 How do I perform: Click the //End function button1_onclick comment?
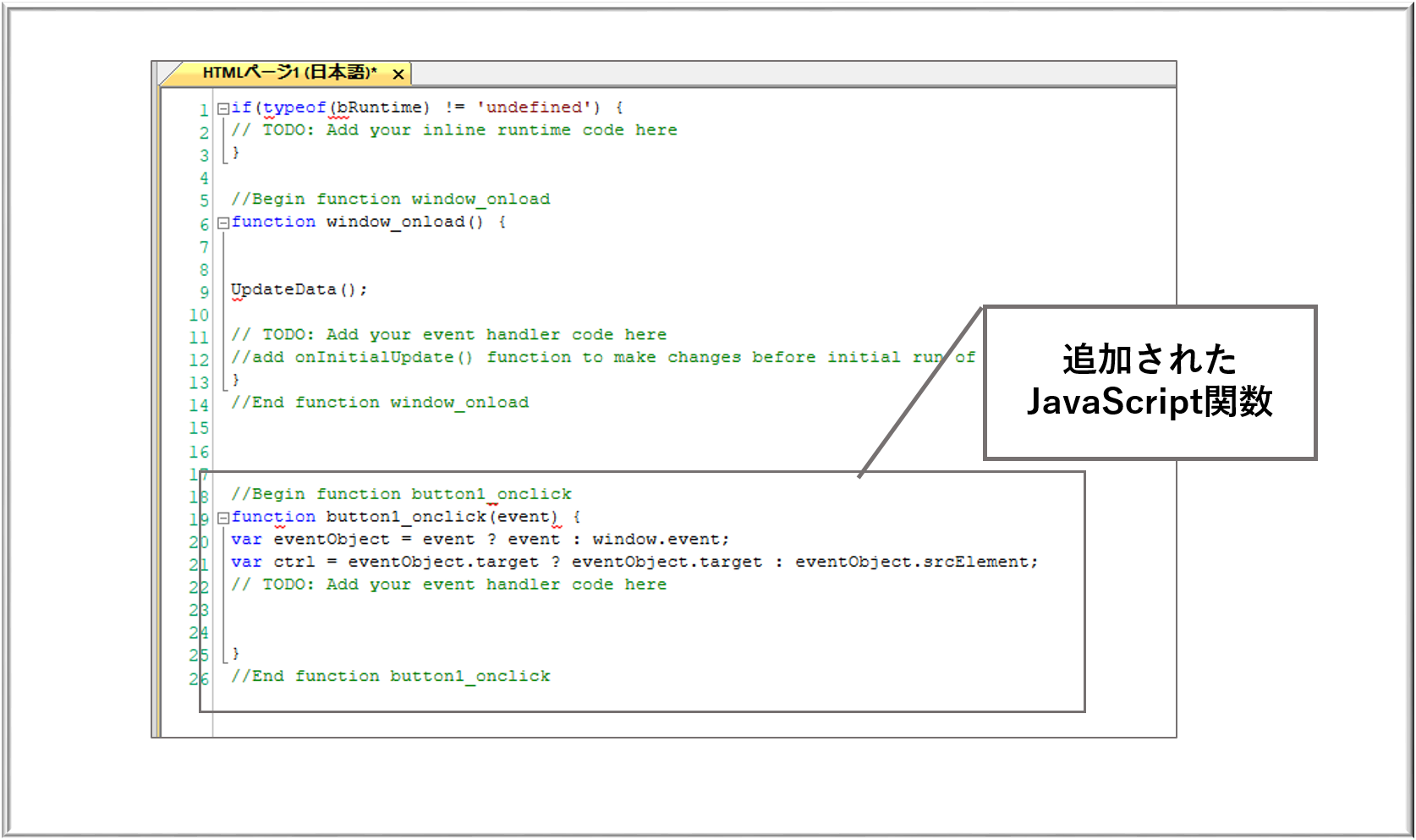(390, 676)
